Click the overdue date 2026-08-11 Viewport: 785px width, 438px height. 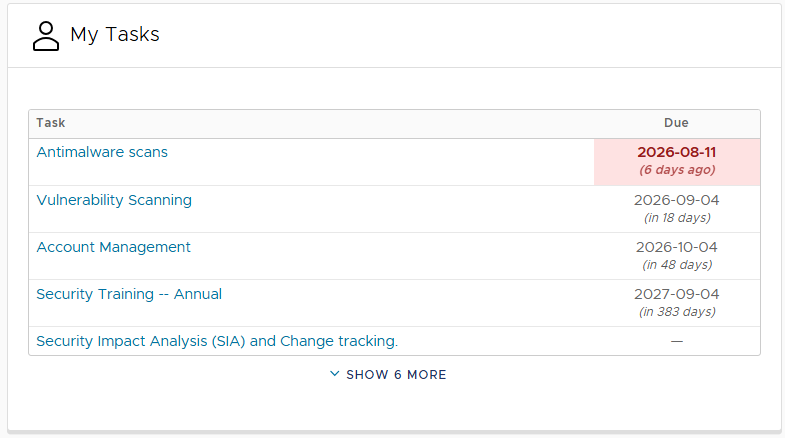pos(677,152)
